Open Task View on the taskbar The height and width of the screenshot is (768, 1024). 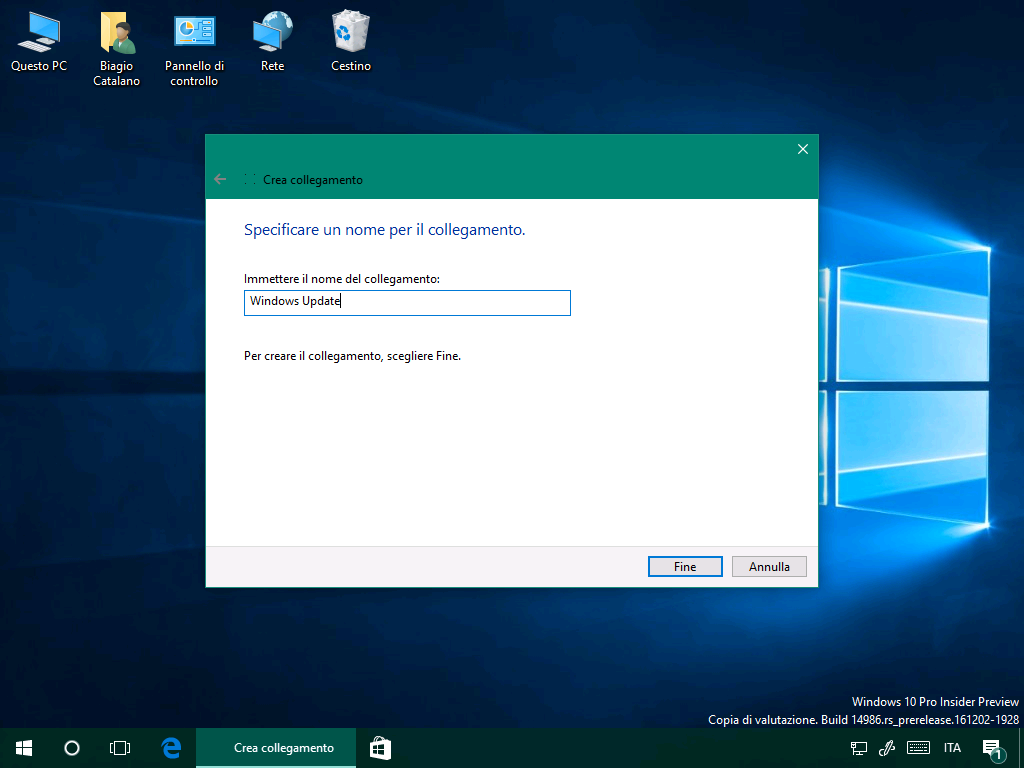pyautogui.click(x=120, y=748)
